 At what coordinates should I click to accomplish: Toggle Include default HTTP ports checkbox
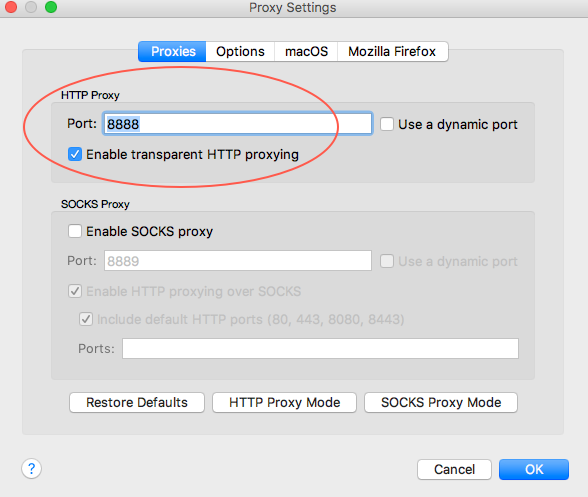tap(86, 319)
